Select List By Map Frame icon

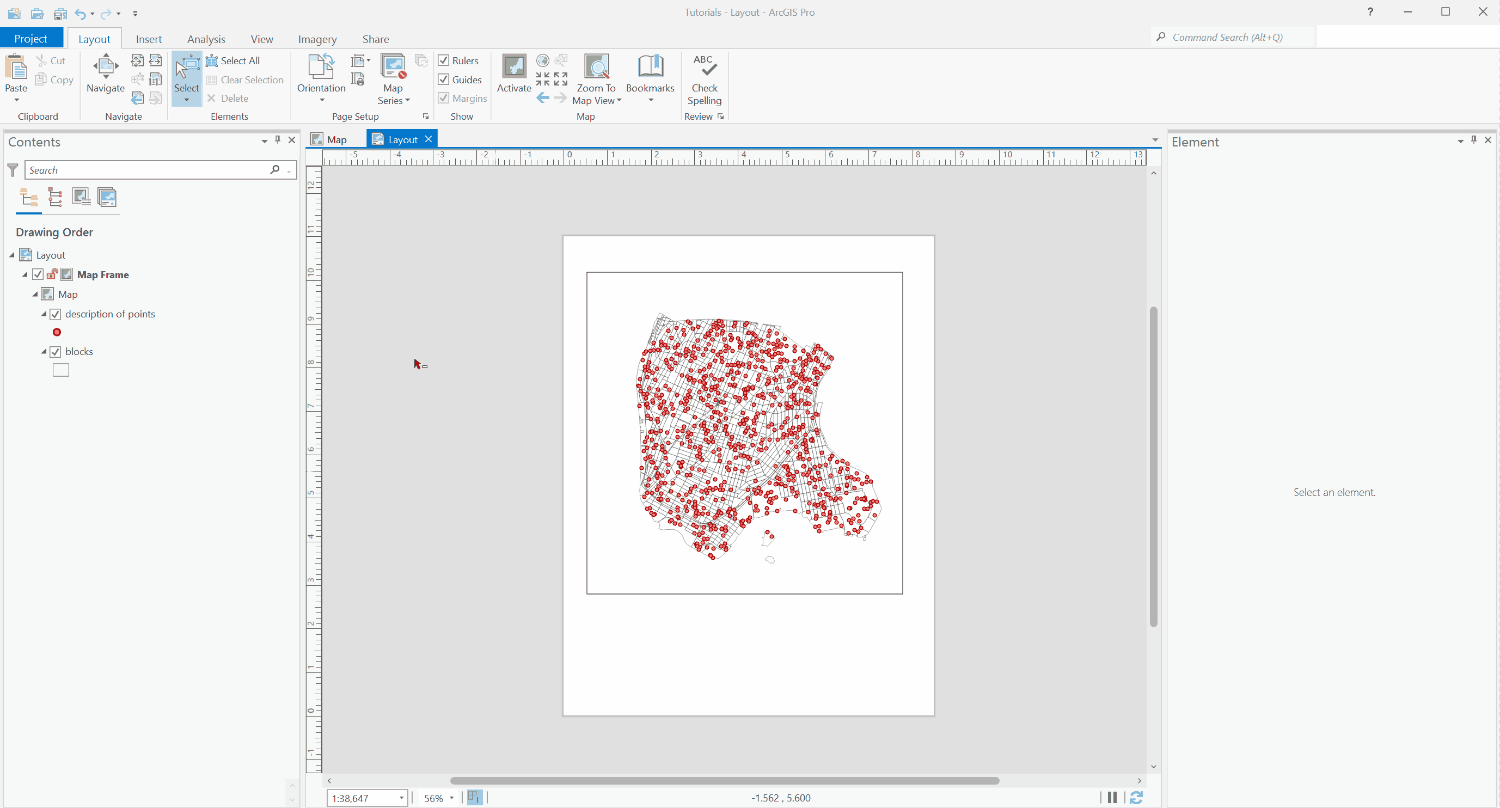tap(81, 197)
